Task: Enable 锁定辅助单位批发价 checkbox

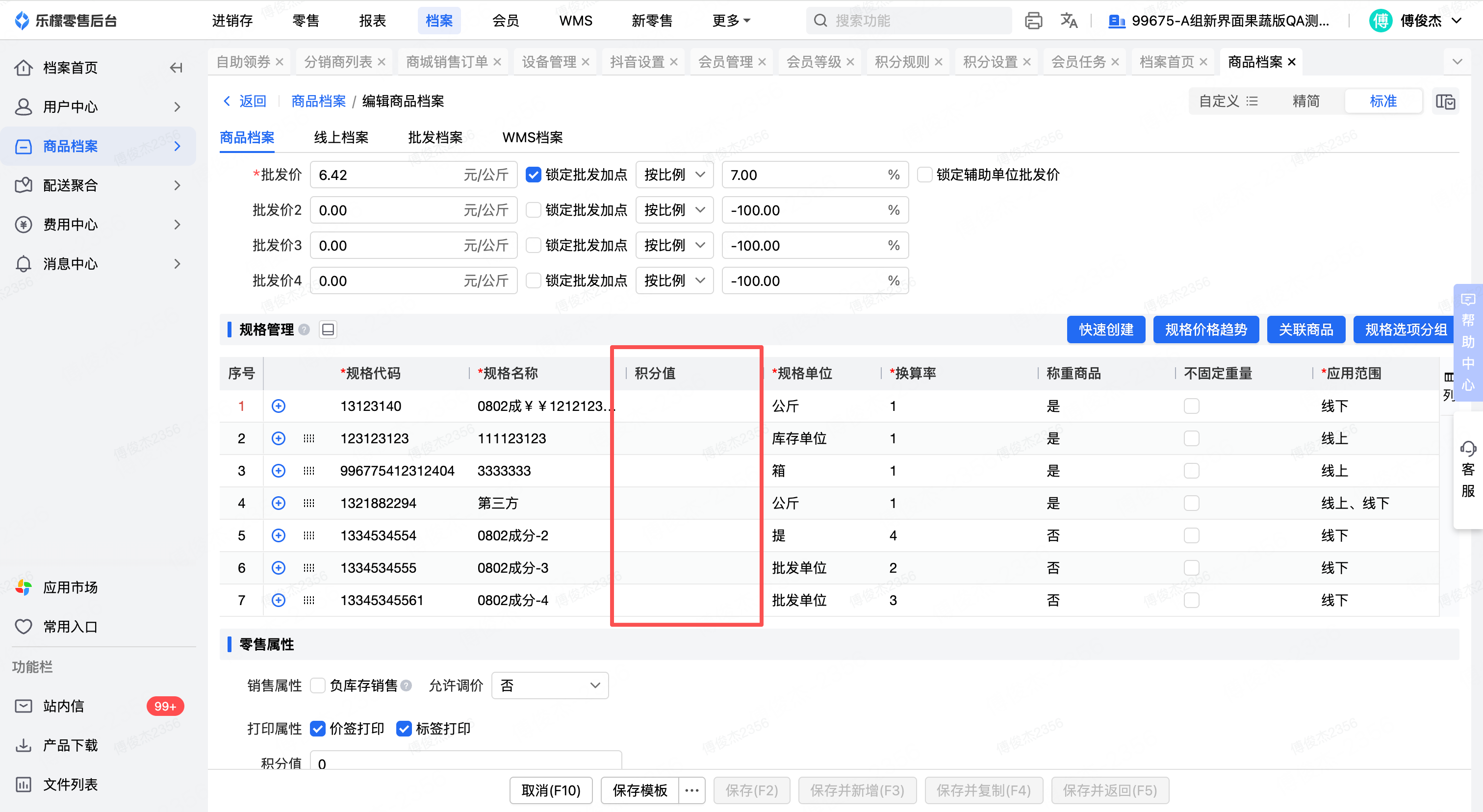Action: 924,175
